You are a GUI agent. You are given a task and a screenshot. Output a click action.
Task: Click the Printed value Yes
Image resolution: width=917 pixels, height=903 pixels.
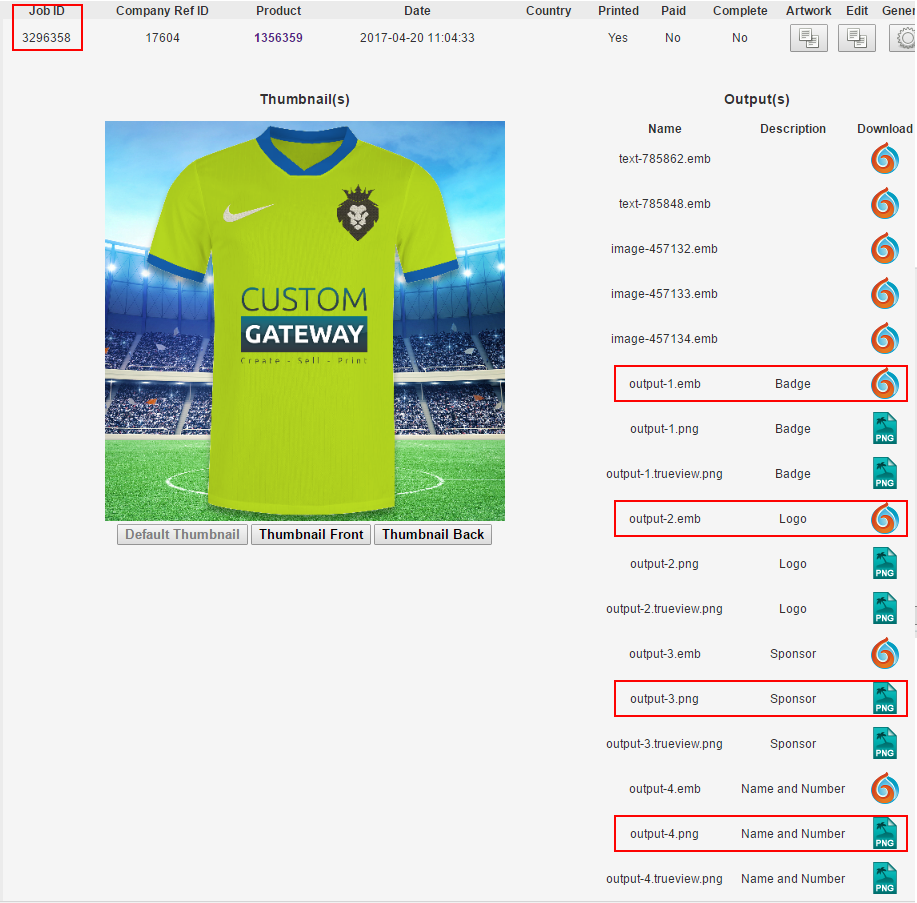618,38
